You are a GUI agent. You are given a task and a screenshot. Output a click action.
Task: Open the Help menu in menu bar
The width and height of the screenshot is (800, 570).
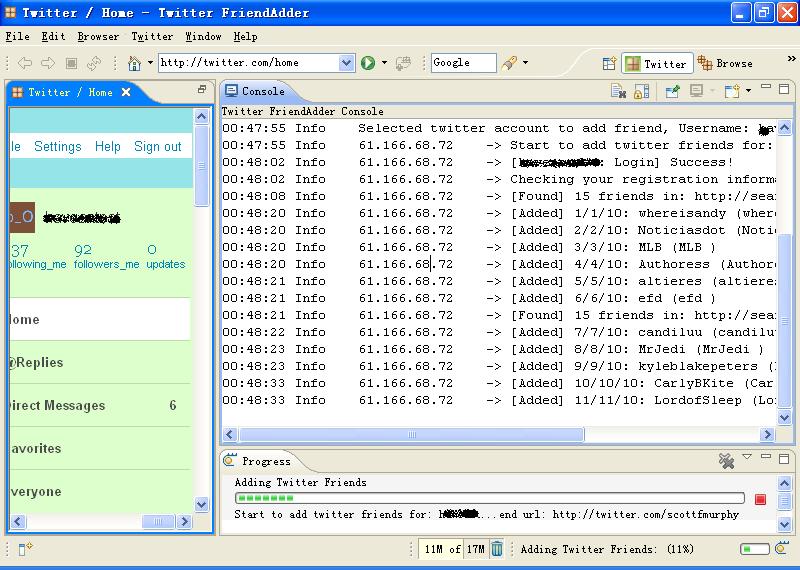[245, 36]
